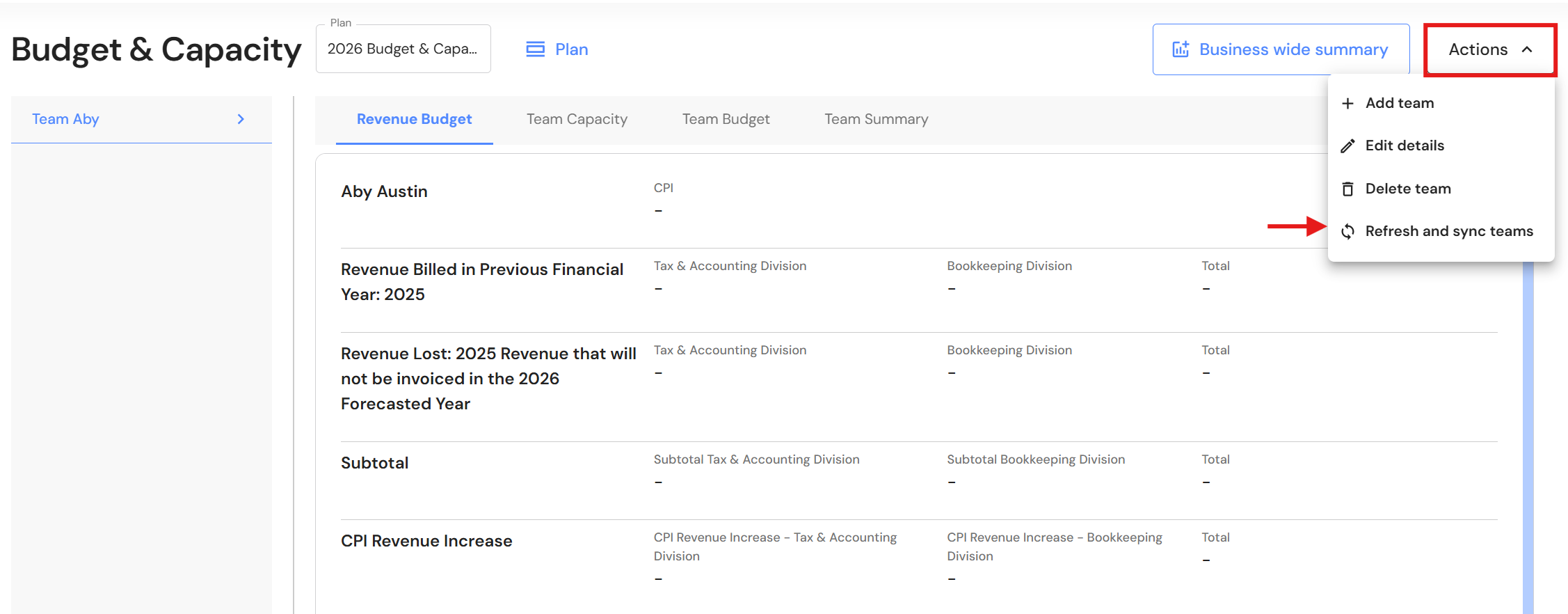The width and height of the screenshot is (1568, 614).
Task: Click the pencil icon for Edit details
Action: (x=1347, y=146)
